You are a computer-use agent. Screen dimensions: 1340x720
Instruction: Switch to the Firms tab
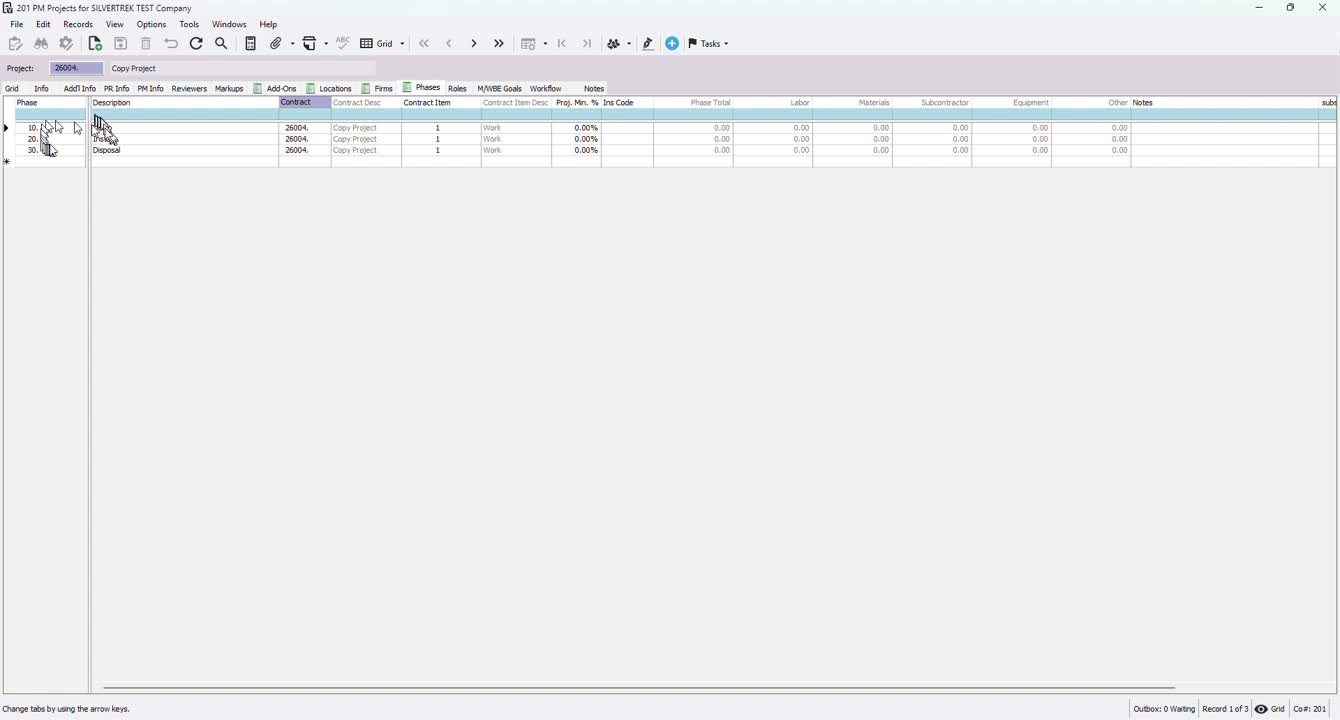(x=377, y=89)
